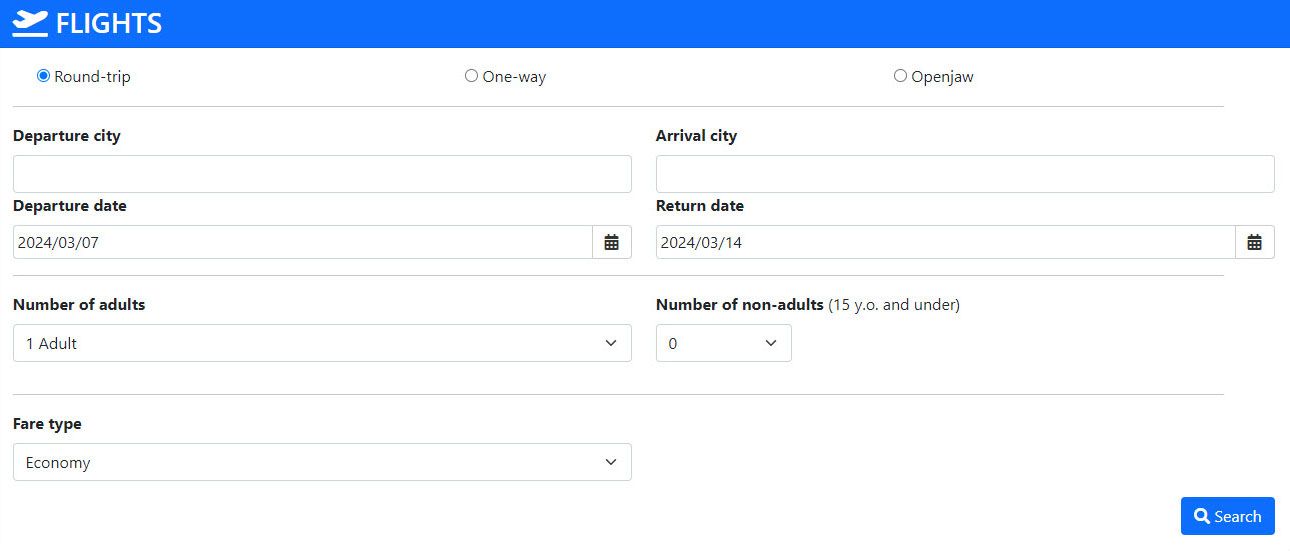Viewport: 1290px width, 551px height.
Task: Click the Search button
Action: tap(1227, 516)
